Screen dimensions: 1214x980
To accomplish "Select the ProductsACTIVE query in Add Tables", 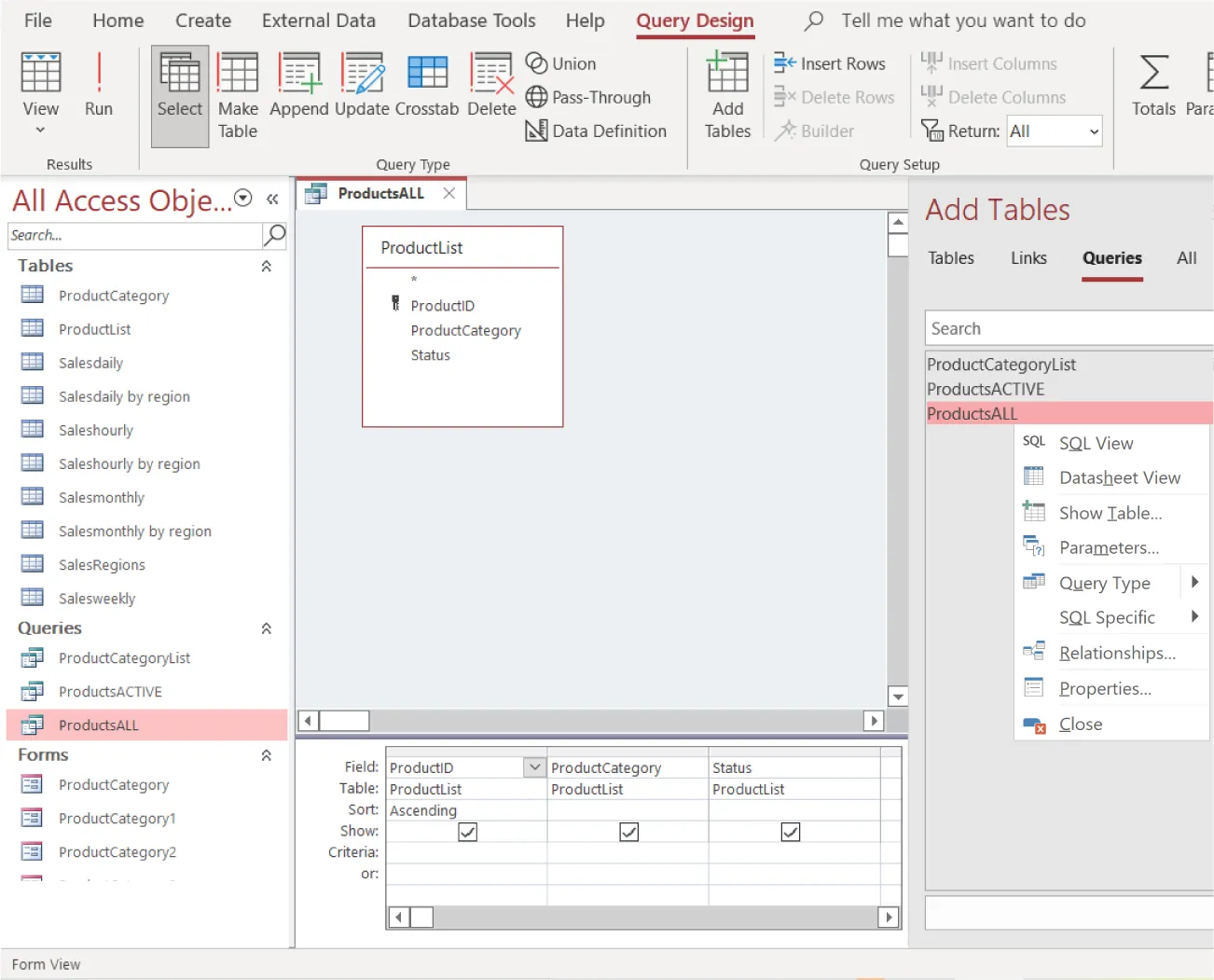I will point(986,389).
